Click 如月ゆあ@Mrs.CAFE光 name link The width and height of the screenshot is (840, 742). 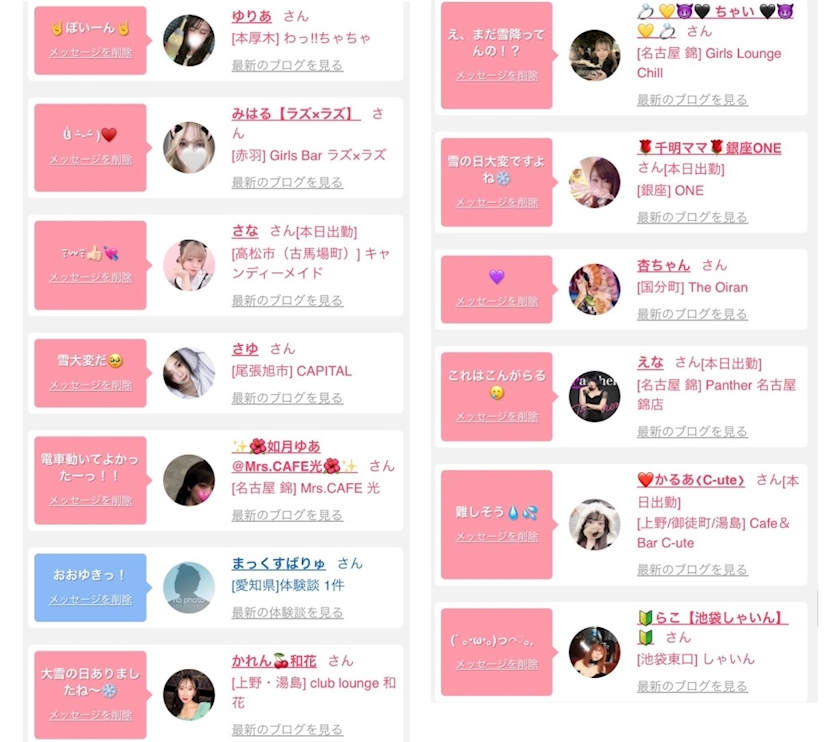click(x=294, y=456)
